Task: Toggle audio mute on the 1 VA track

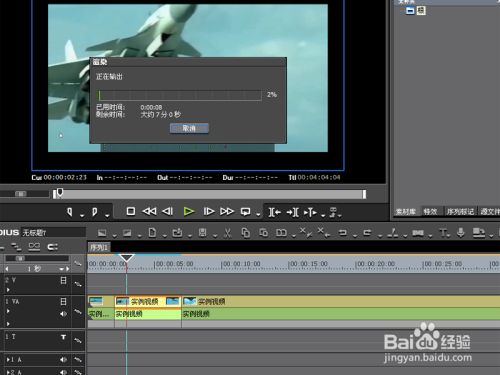Action: 63,314
